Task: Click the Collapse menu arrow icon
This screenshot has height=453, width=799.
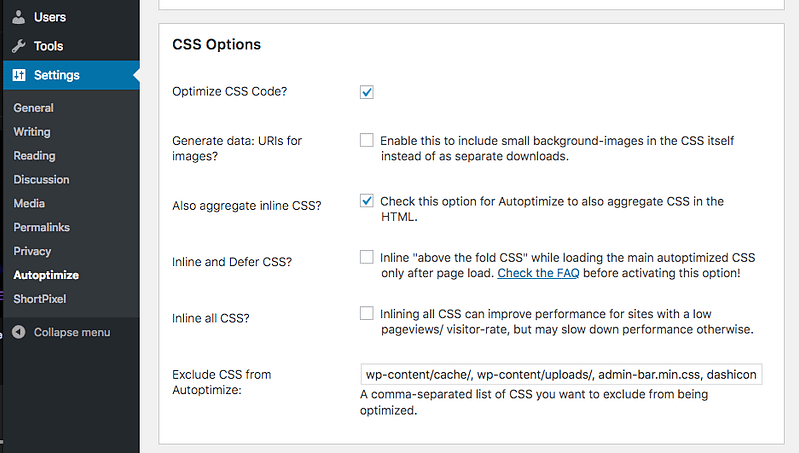Action: point(19,332)
